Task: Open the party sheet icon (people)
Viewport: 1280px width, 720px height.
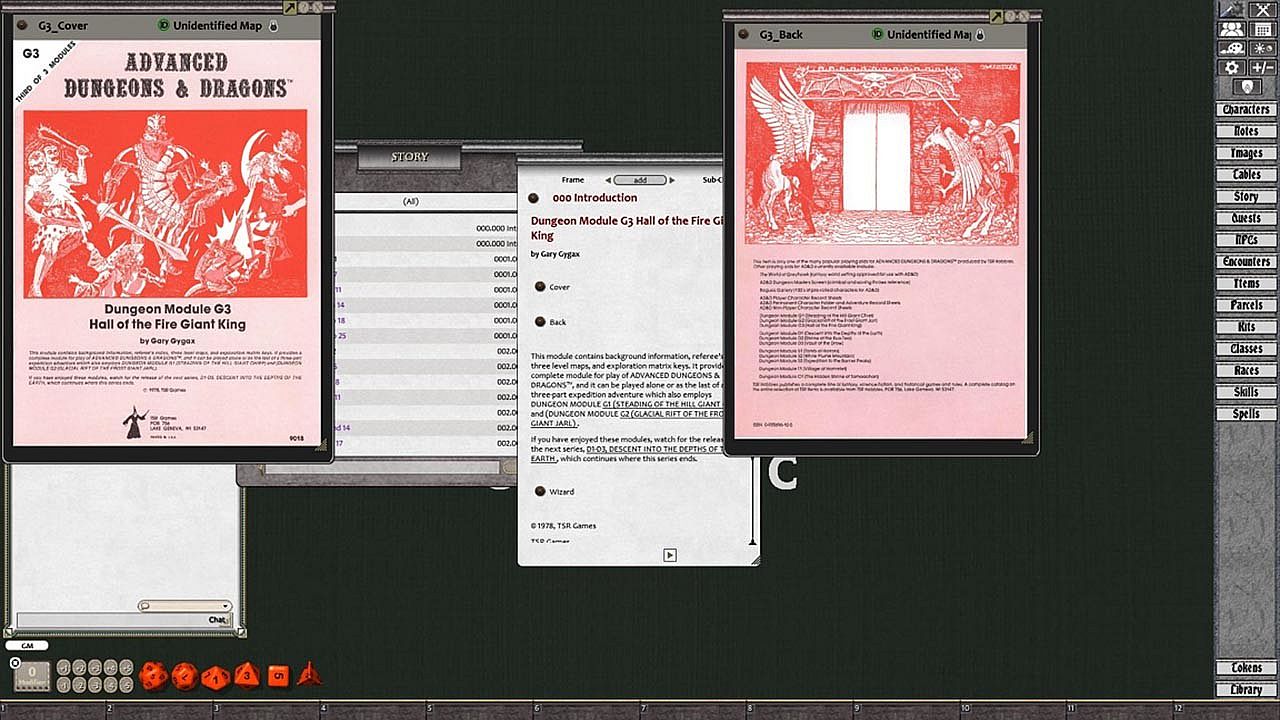Action: pos(1231,29)
